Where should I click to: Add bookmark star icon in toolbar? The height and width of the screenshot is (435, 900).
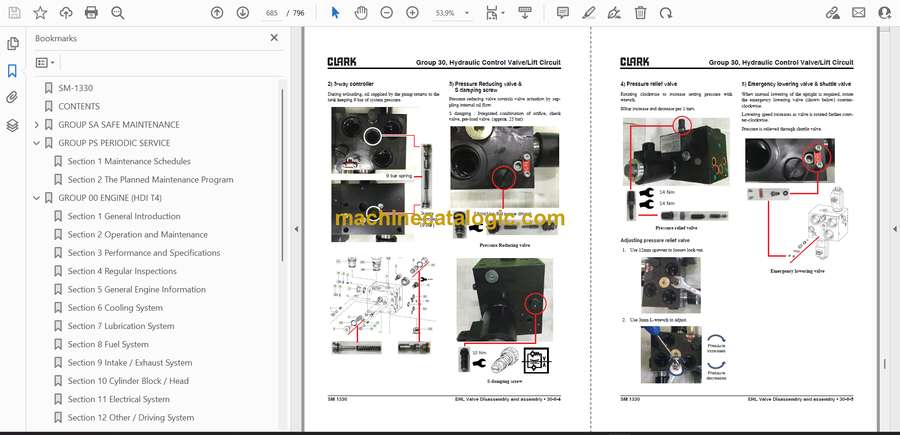point(40,13)
